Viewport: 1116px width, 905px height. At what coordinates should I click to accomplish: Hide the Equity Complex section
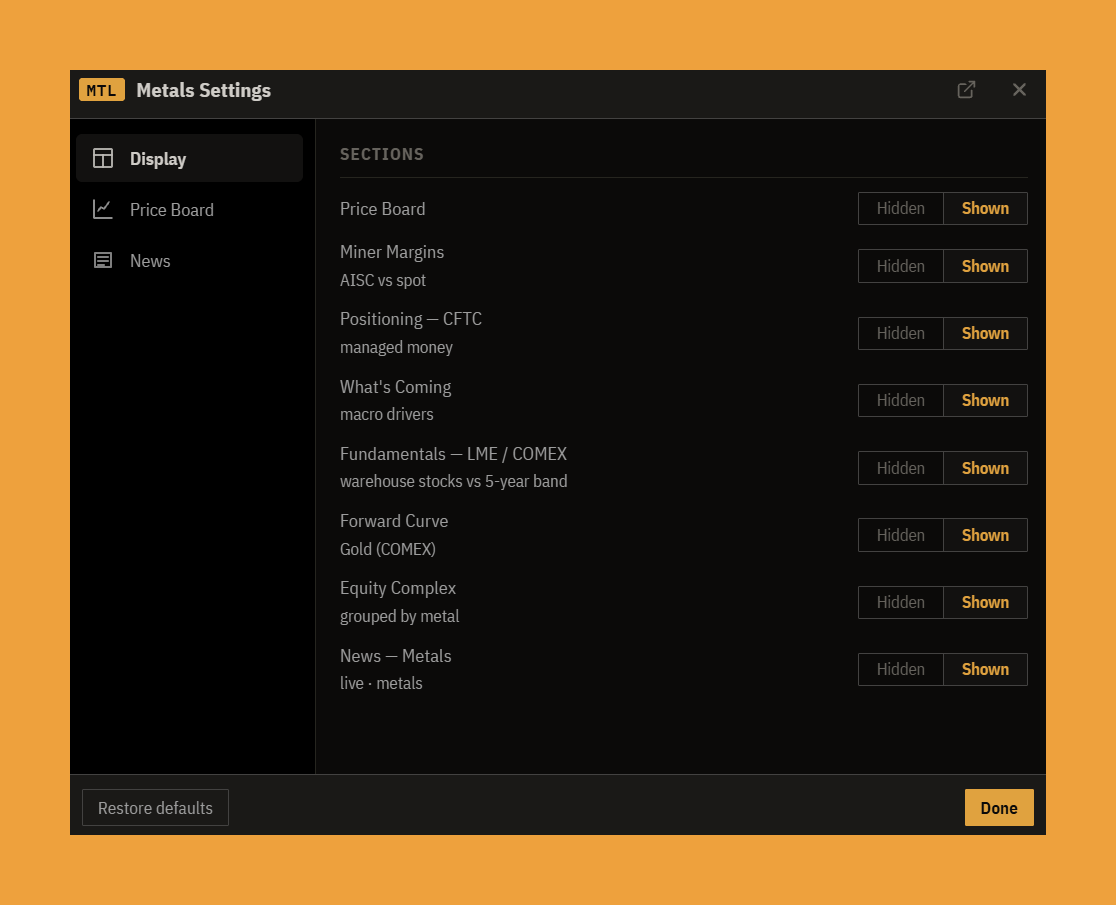[x=900, y=602]
